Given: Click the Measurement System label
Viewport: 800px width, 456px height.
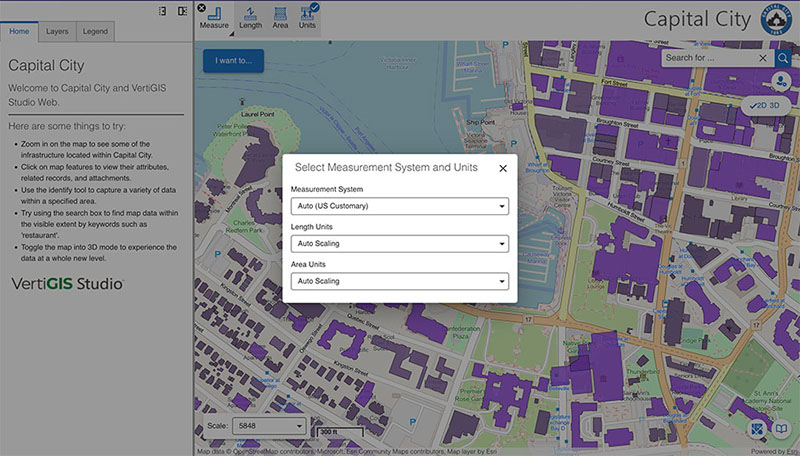Looking at the screenshot, I should tap(327, 189).
